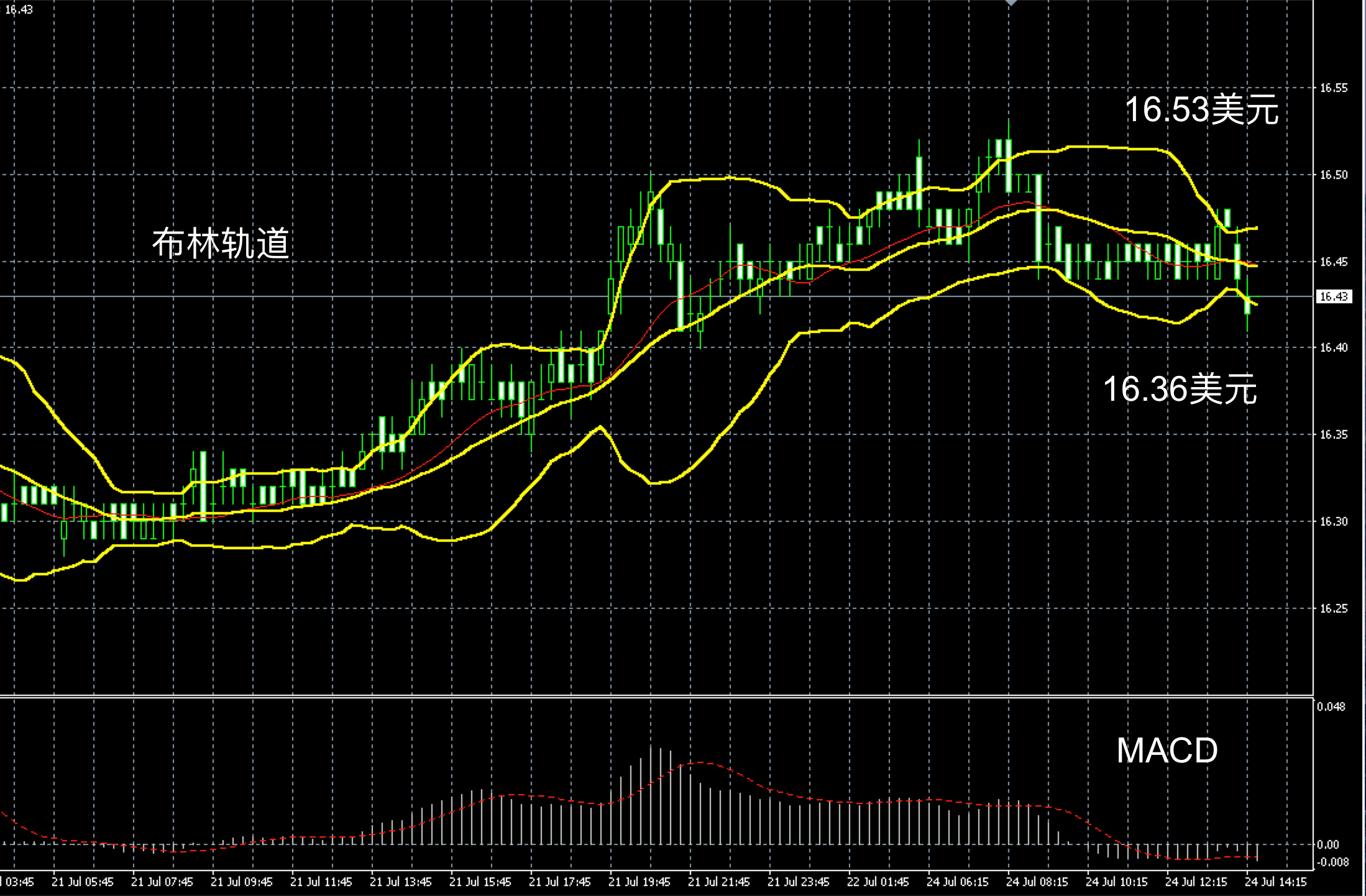Select the 21 Jul 05:45 time label
Image resolution: width=1366 pixels, height=896 pixels.
coord(83,882)
